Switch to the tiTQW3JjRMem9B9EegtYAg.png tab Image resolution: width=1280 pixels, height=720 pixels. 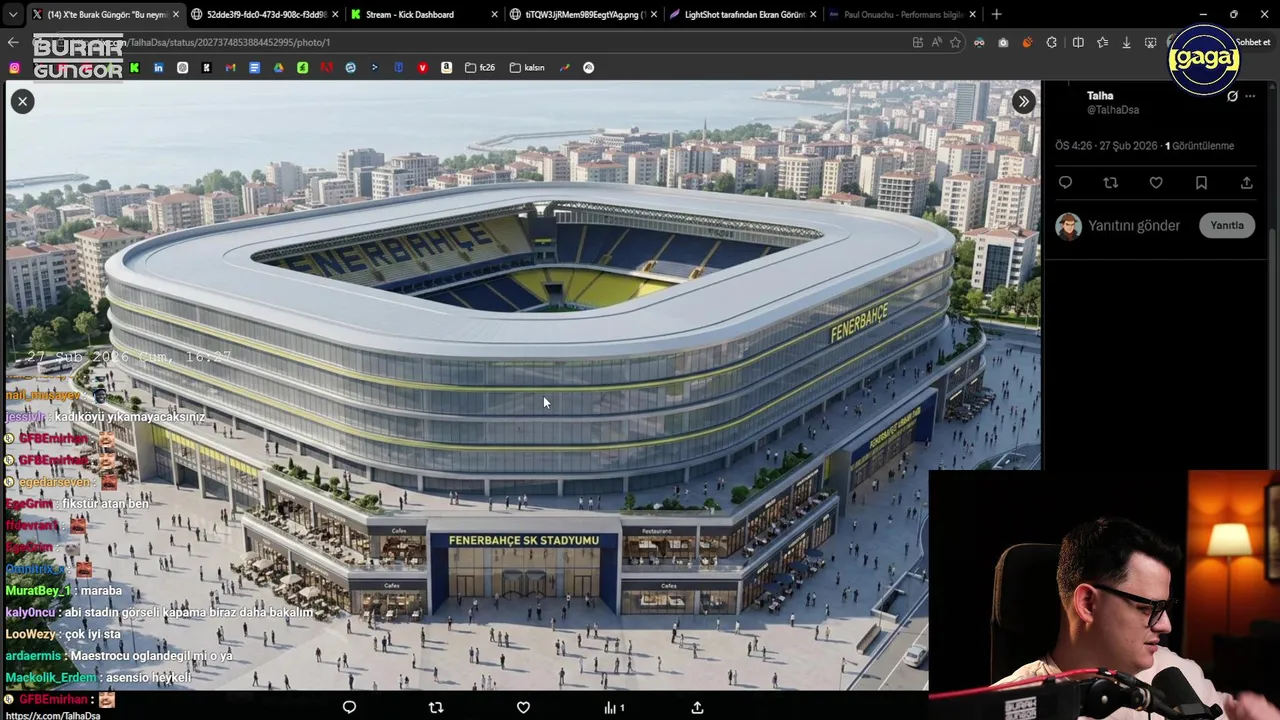(x=584, y=15)
